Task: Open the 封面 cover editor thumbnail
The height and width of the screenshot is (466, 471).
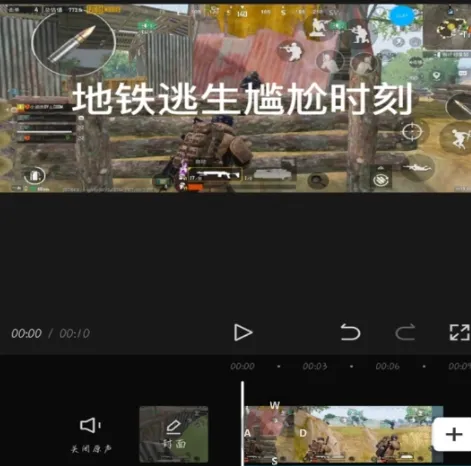Action: click(x=174, y=434)
